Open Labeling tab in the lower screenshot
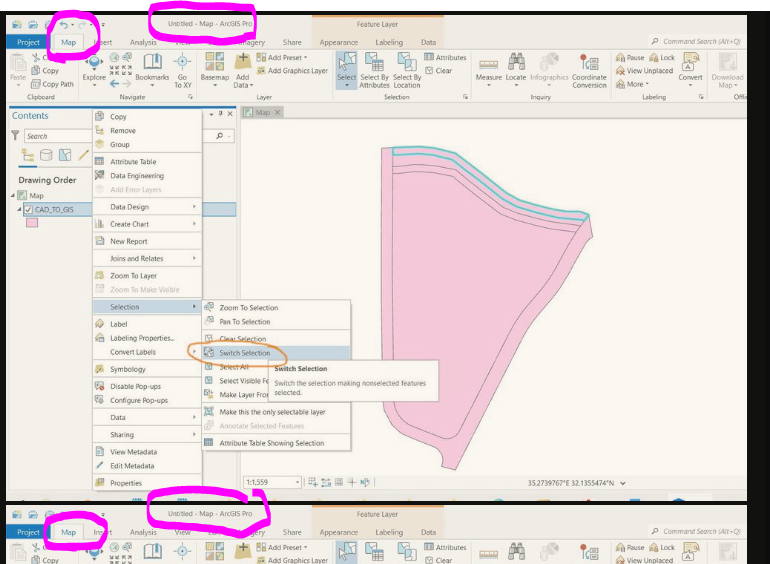Screen dimensions: 770x564 [x=389, y=532]
